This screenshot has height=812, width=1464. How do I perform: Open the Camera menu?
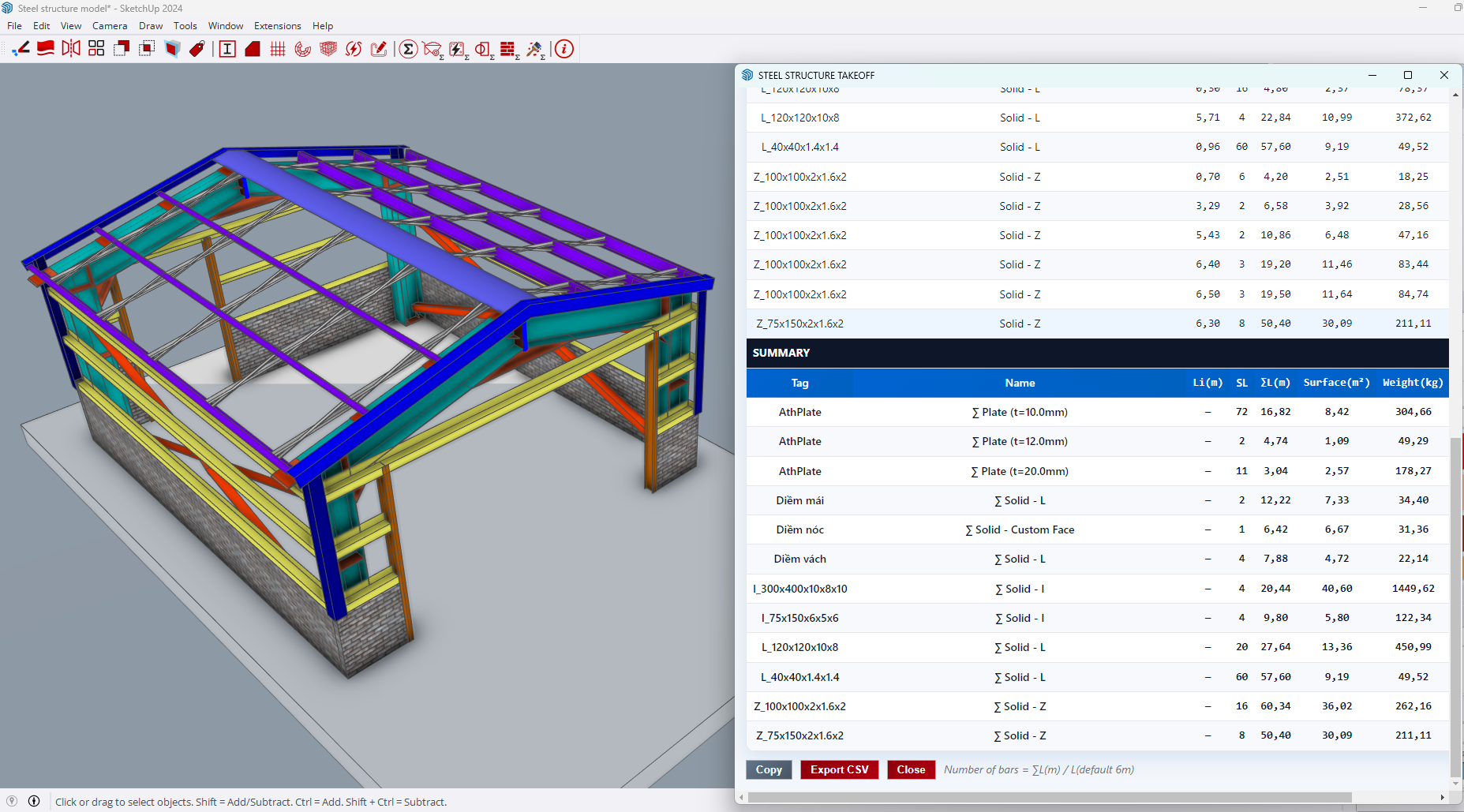109,26
